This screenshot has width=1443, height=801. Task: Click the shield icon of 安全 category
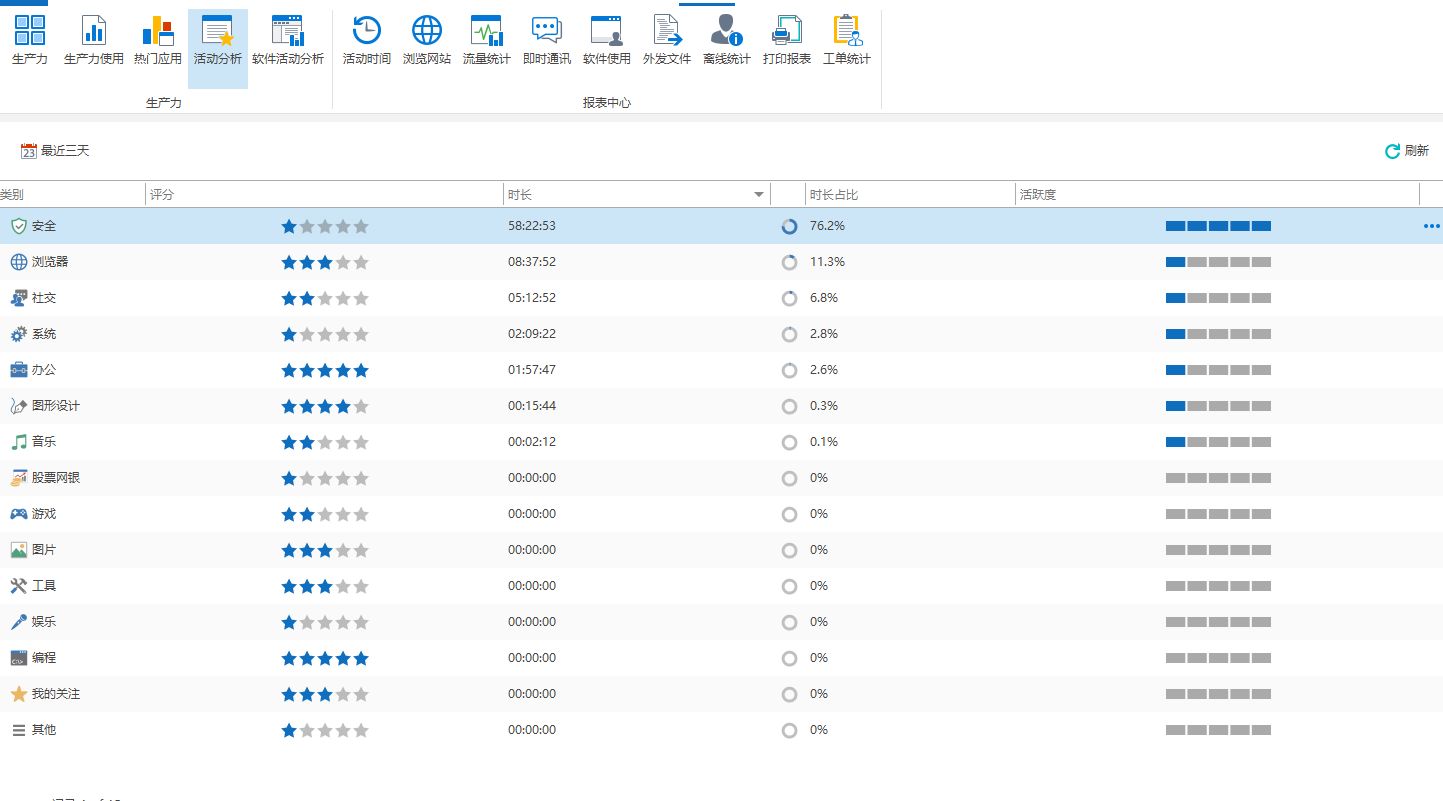tap(19, 226)
